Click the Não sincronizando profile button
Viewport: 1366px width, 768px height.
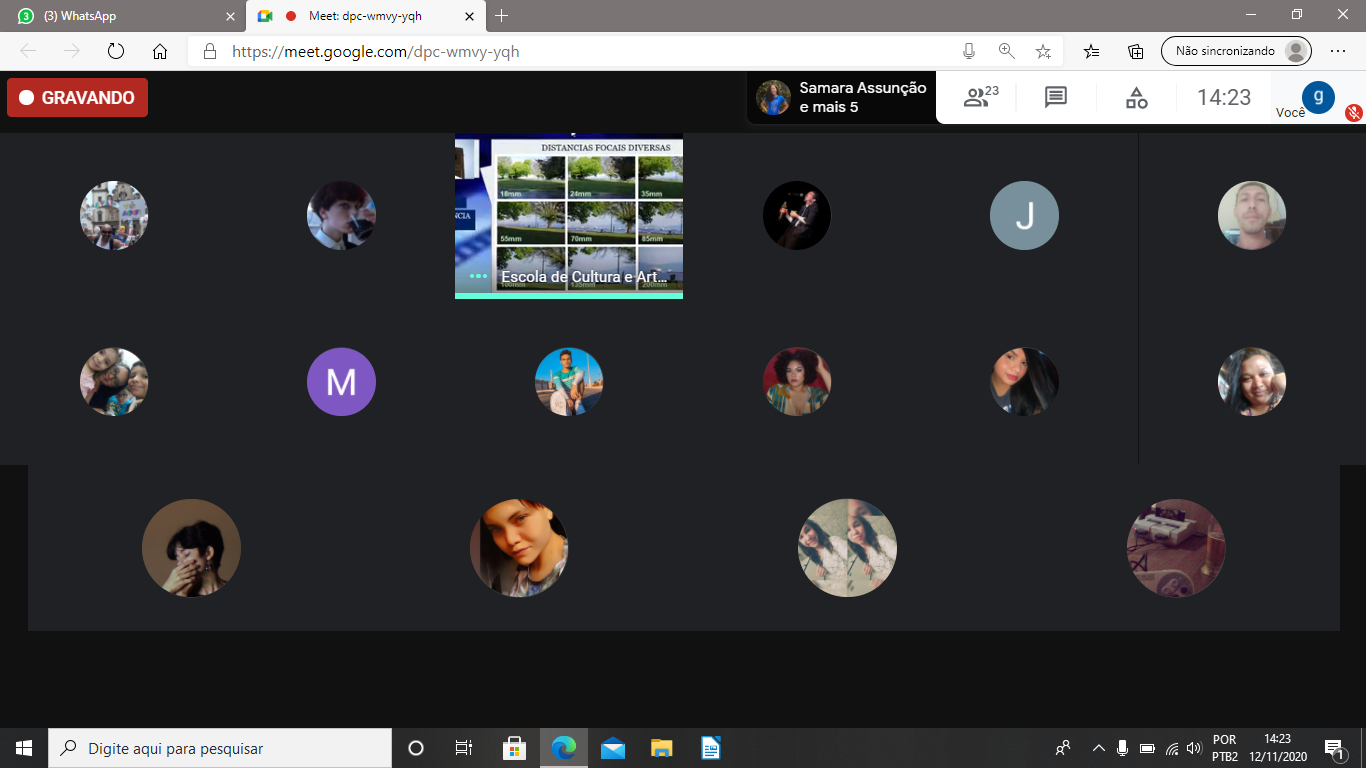click(1235, 51)
